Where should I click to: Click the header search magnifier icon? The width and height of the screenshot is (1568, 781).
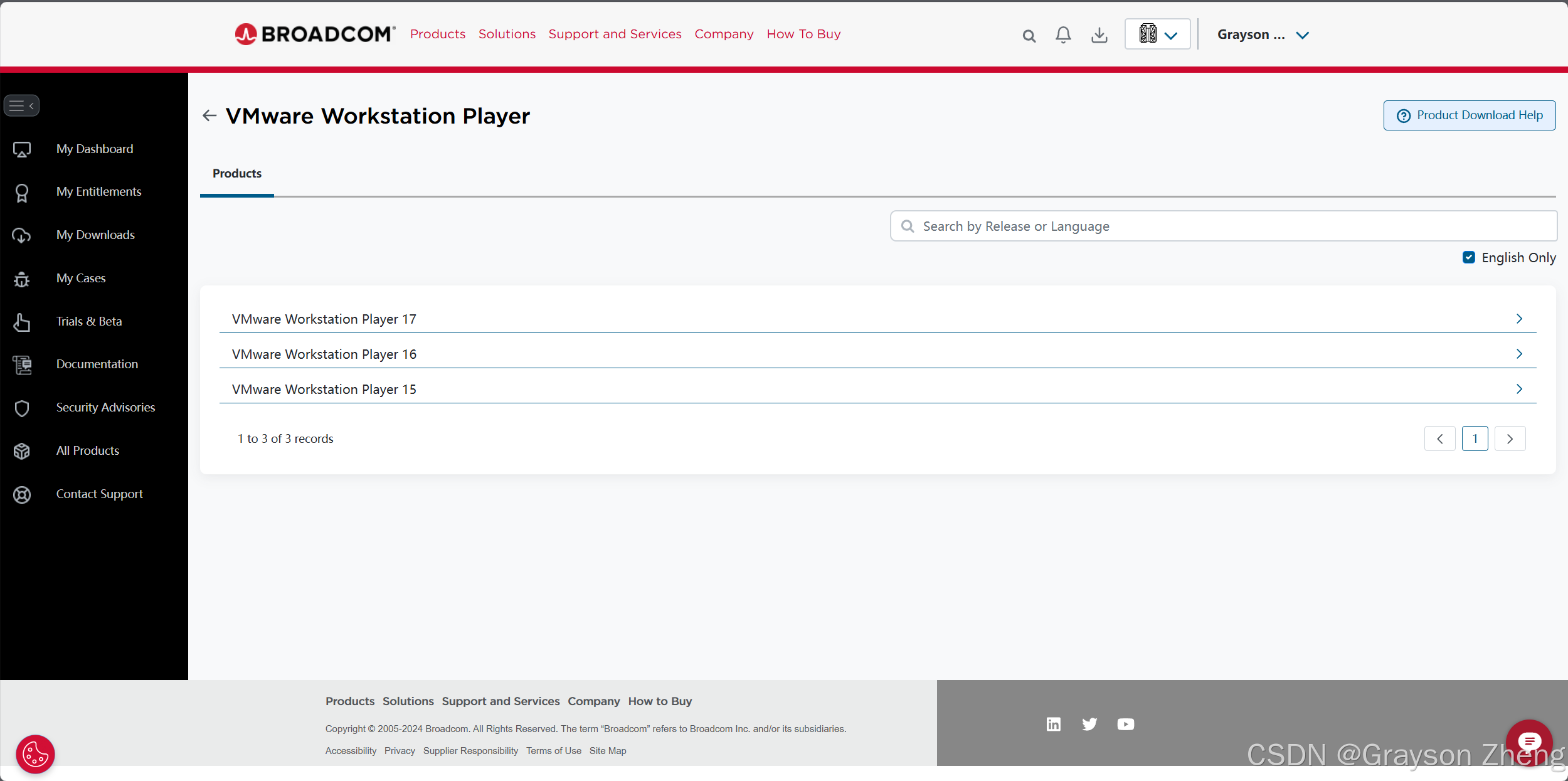(1029, 36)
